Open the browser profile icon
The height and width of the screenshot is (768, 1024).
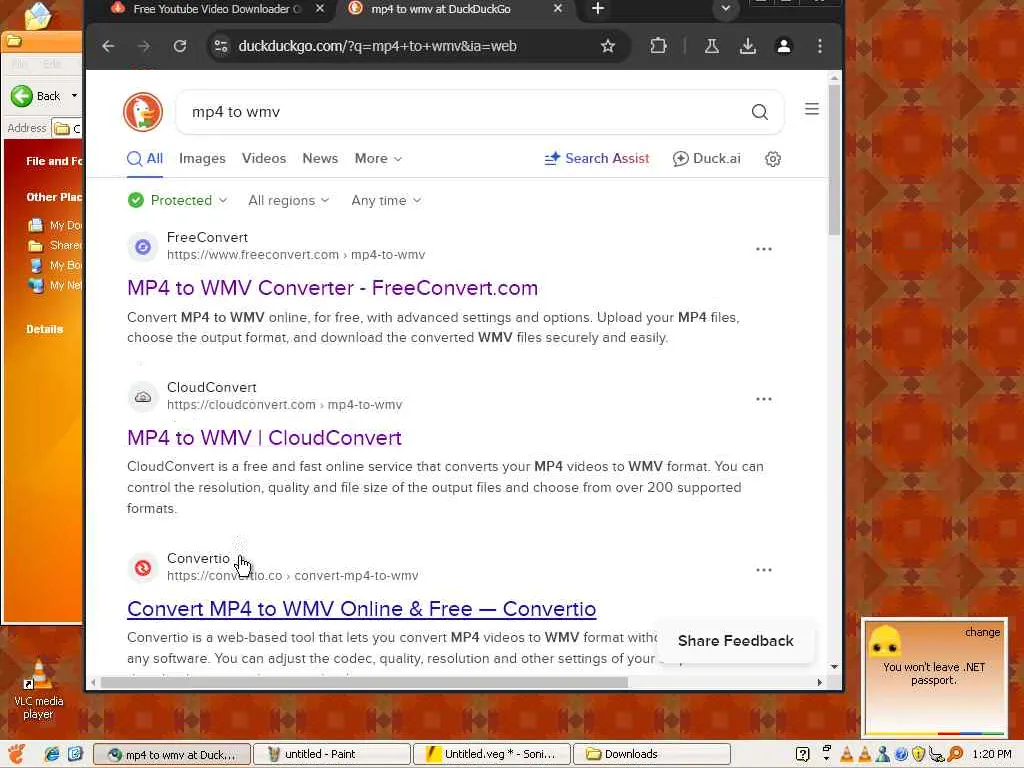click(784, 46)
